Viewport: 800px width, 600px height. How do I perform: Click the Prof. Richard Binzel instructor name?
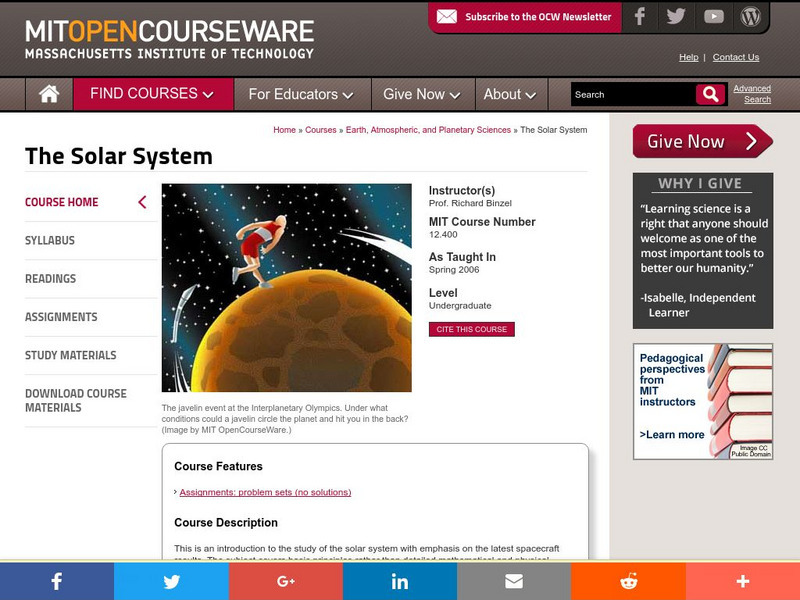point(470,203)
